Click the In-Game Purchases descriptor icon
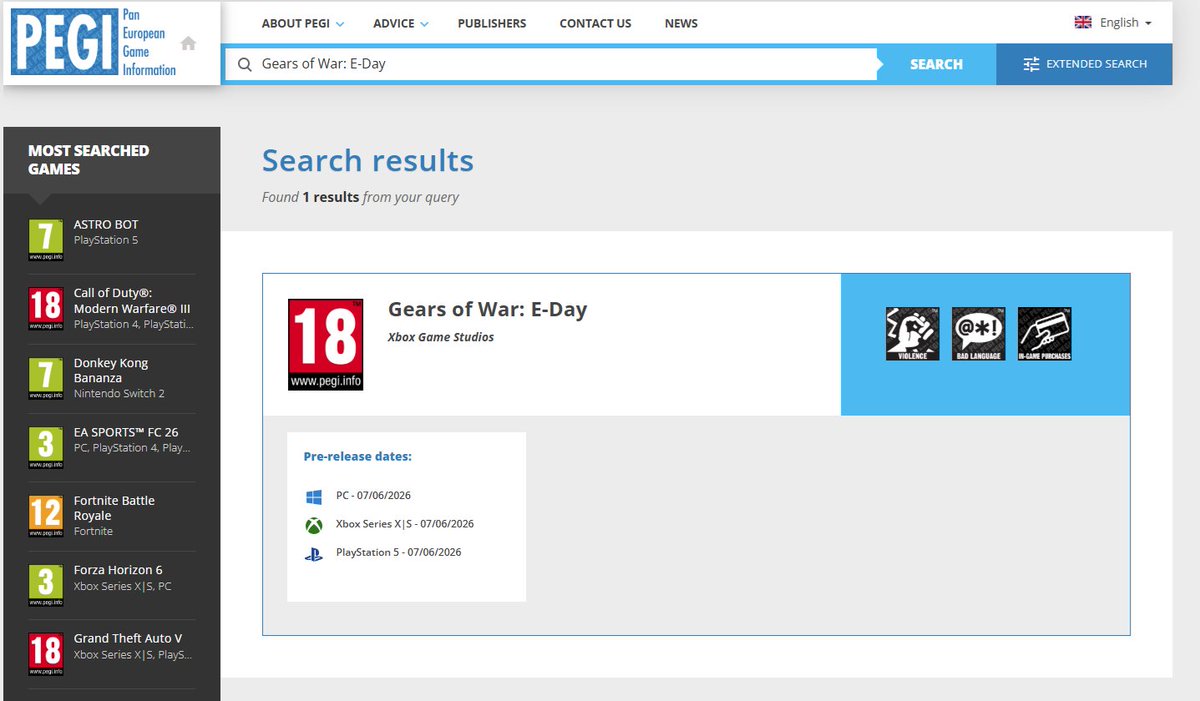 (1045, 334)
